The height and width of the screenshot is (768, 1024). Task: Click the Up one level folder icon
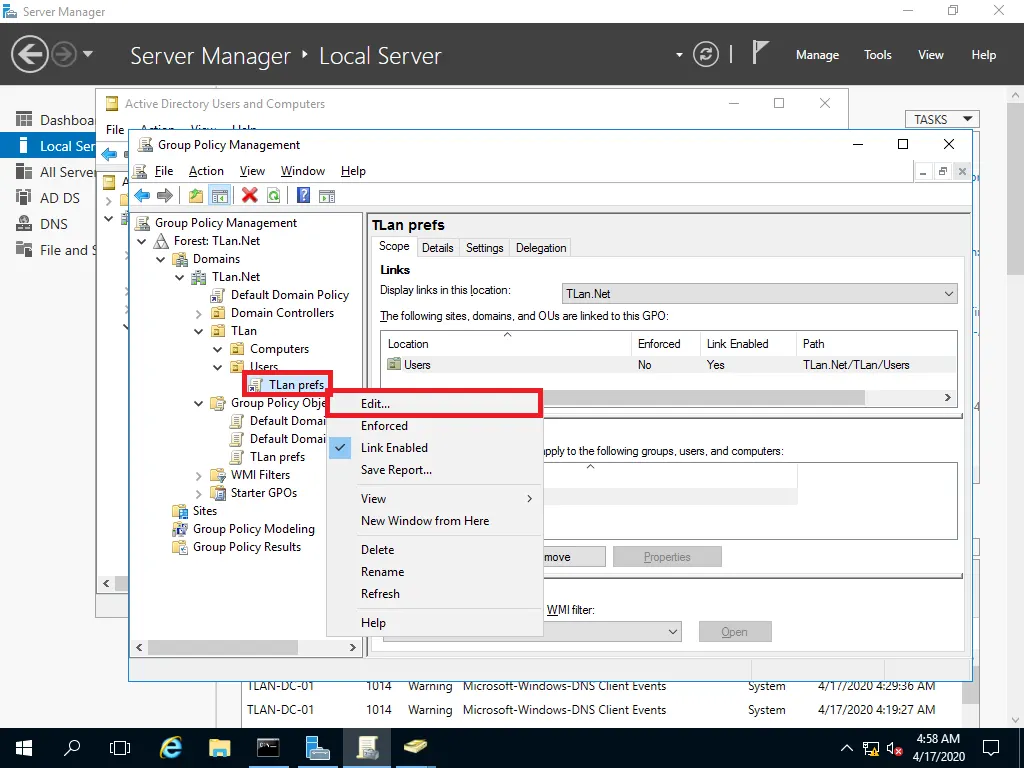(x=195, y=195)
